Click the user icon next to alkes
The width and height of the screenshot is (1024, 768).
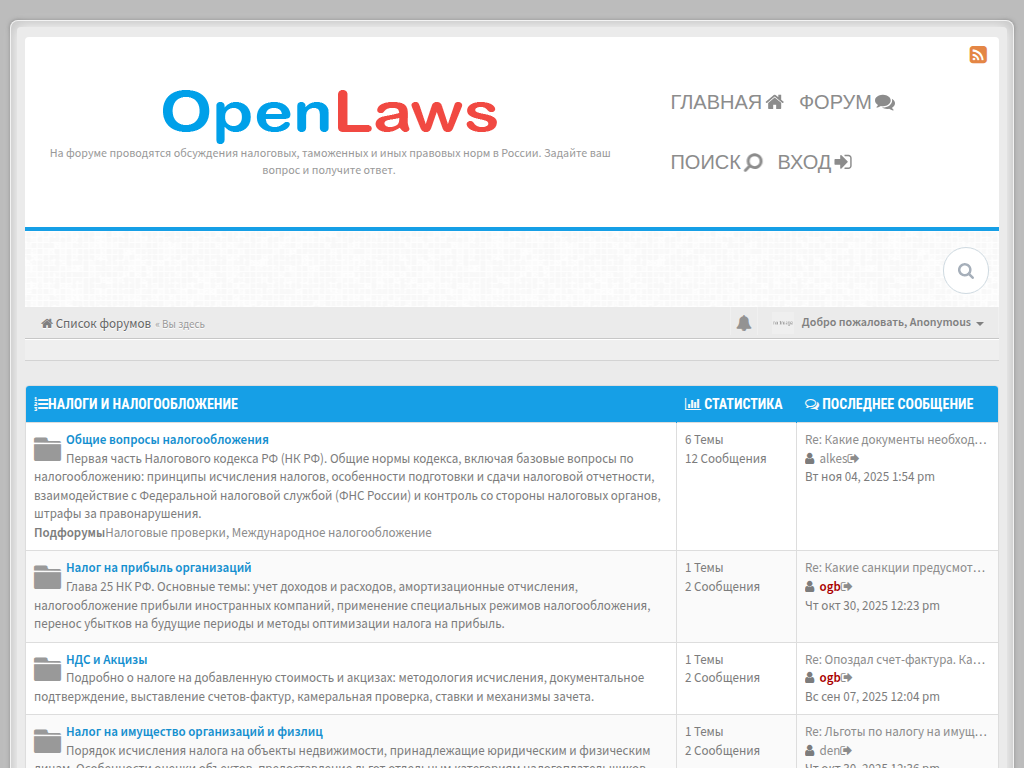[x=808, y=459]
